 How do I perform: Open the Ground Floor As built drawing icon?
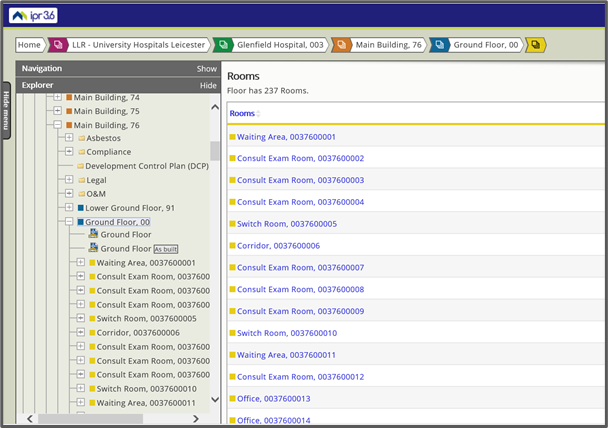[x=94, y=248]
